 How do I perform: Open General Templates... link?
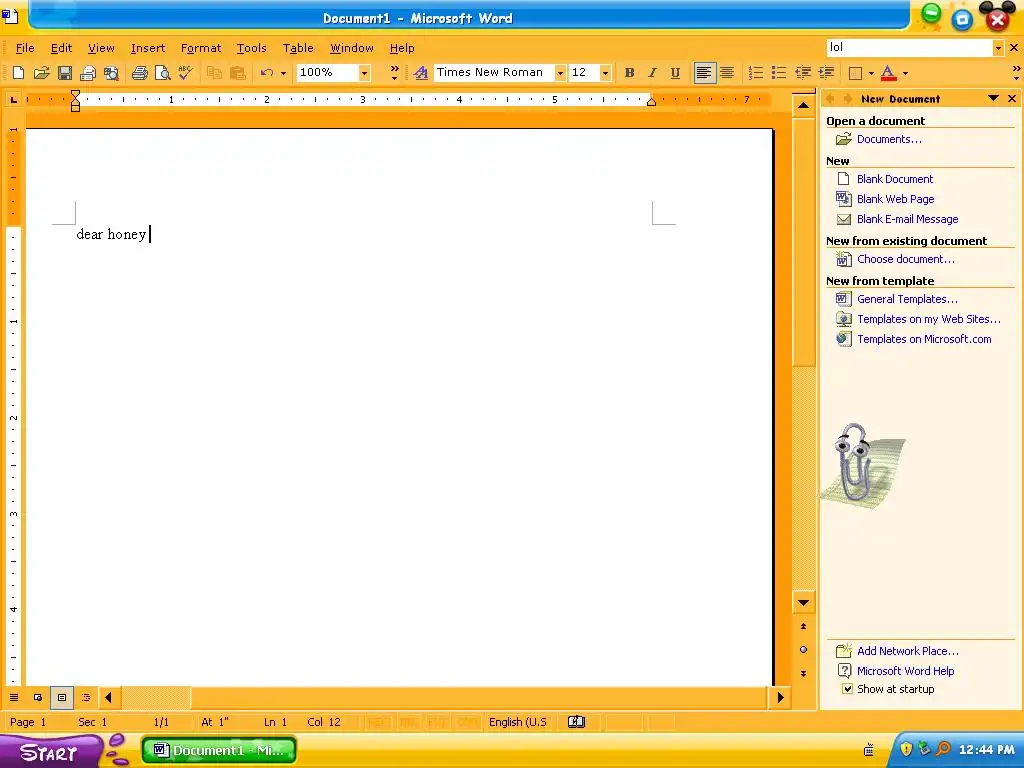(x=907, y=299)
